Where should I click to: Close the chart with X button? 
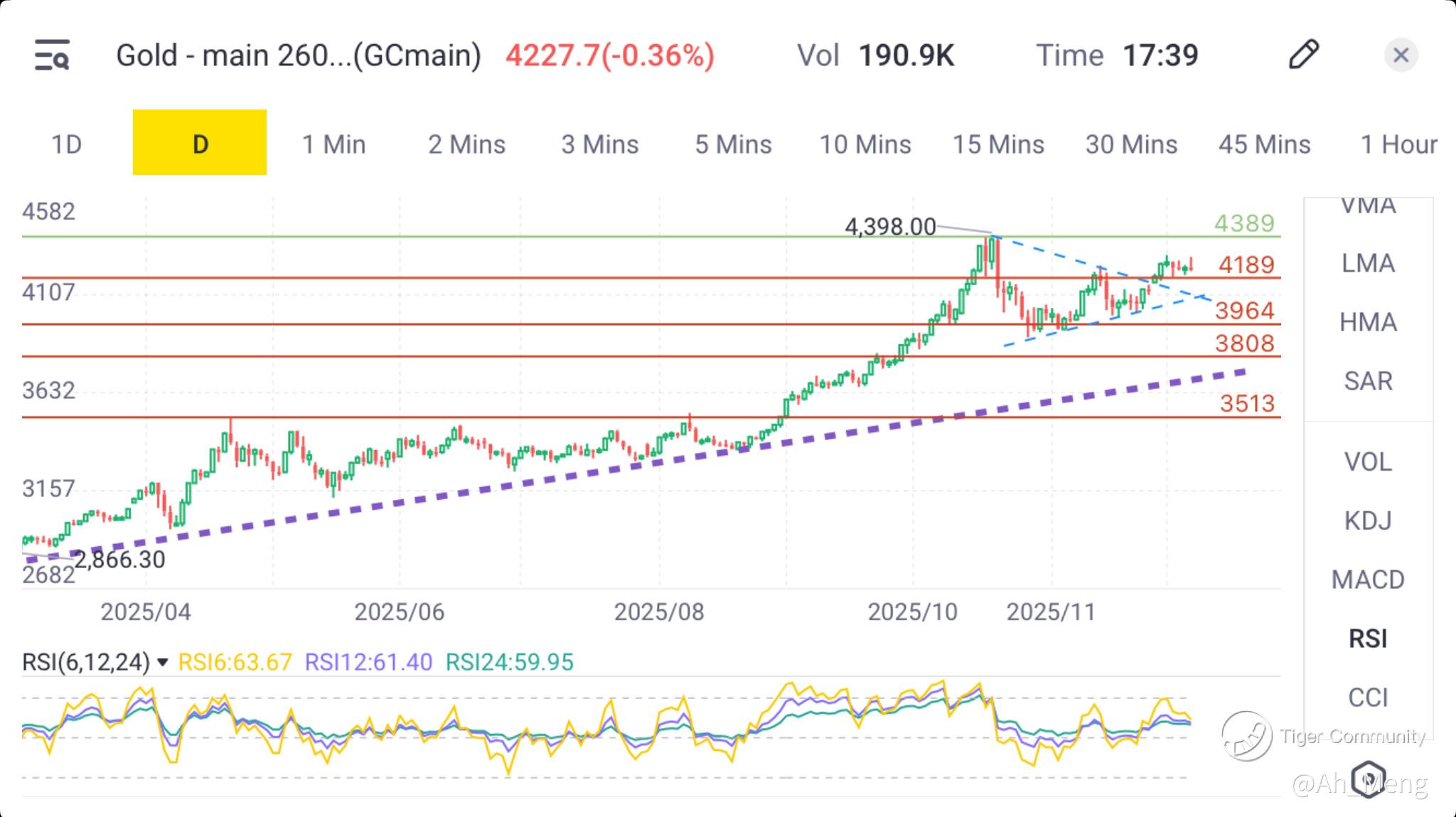click(x=1401, y=55)
